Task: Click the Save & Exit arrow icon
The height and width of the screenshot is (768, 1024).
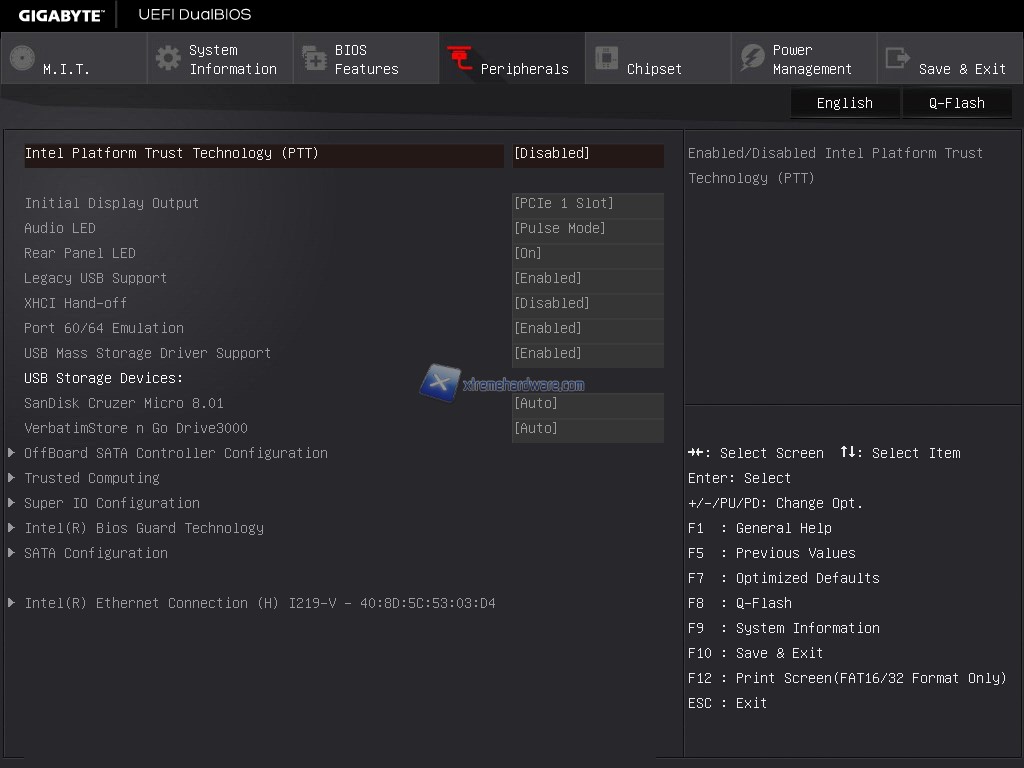Action: (898, 59)
